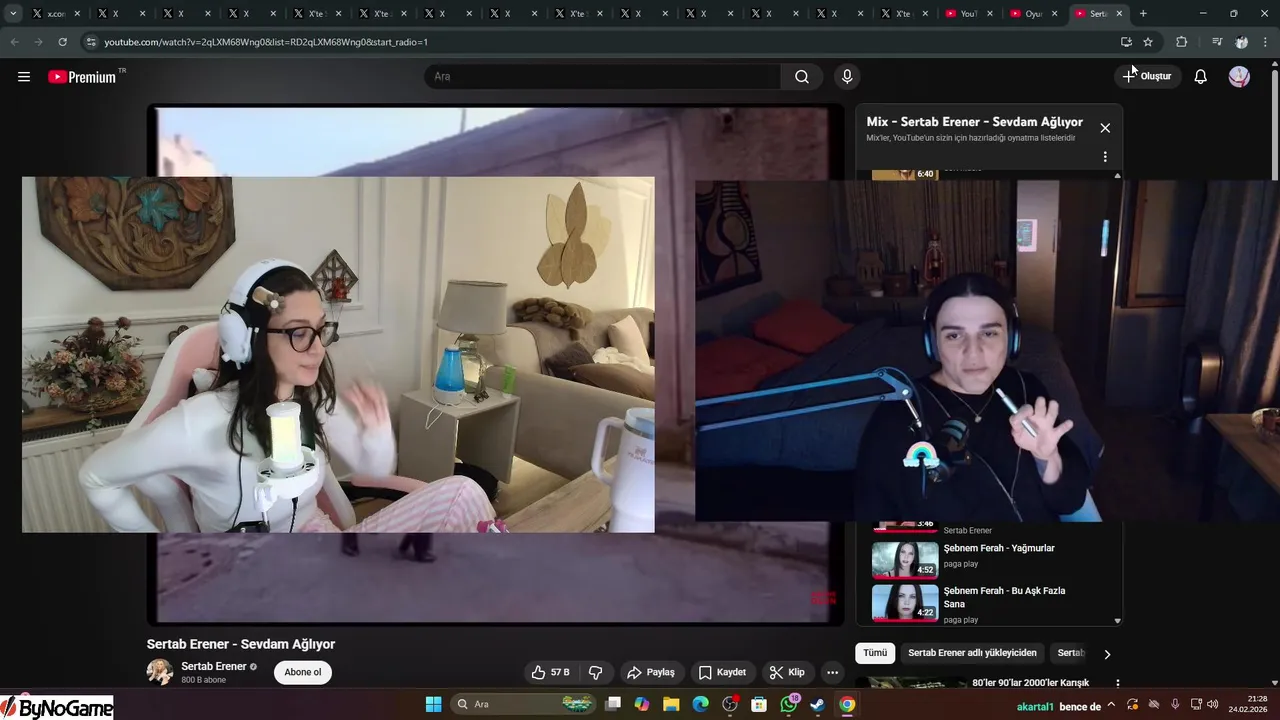This screenshot has height=720, width=1280.
Task: Expand hidden system tray icons chevron
Action: 1111,704
